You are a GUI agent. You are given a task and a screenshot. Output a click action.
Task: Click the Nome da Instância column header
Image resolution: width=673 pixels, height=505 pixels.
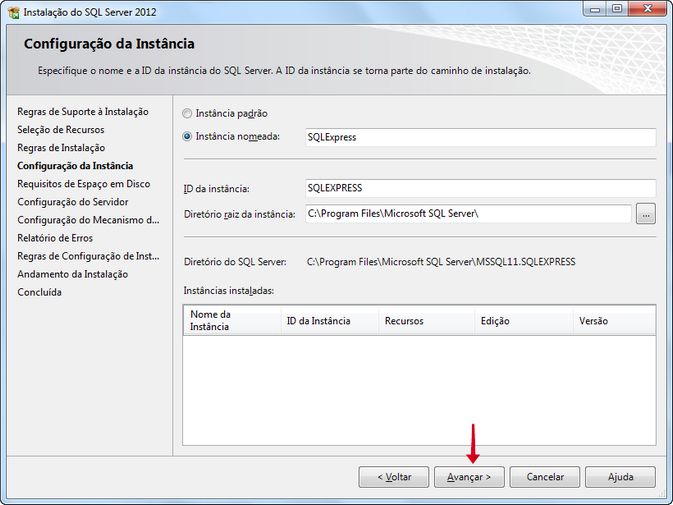click(x=232, y=321)
